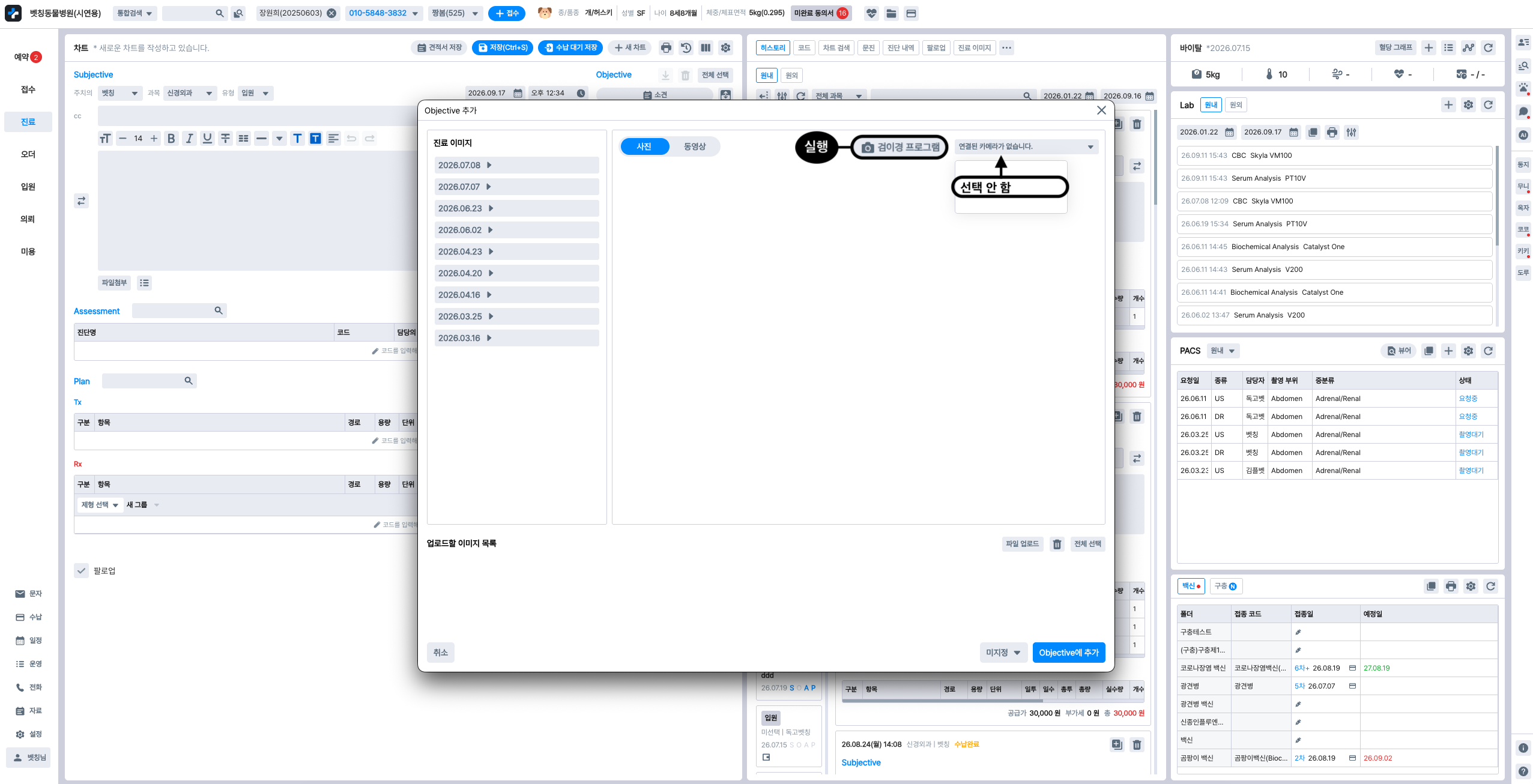The image size is (1533, 784).
Task: Switch to 동영상 mode
Action: coord(695,146)
